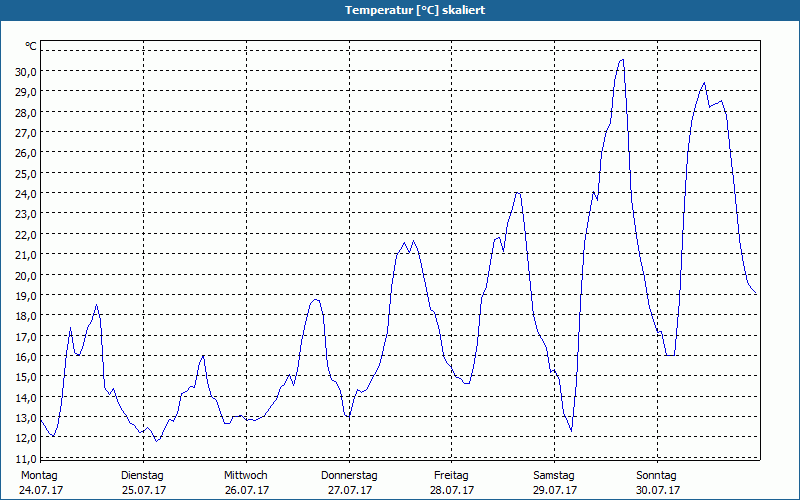Select the 27,0 y-axis value
This screenshot has width=800, height=500.
tap(26, 133)
